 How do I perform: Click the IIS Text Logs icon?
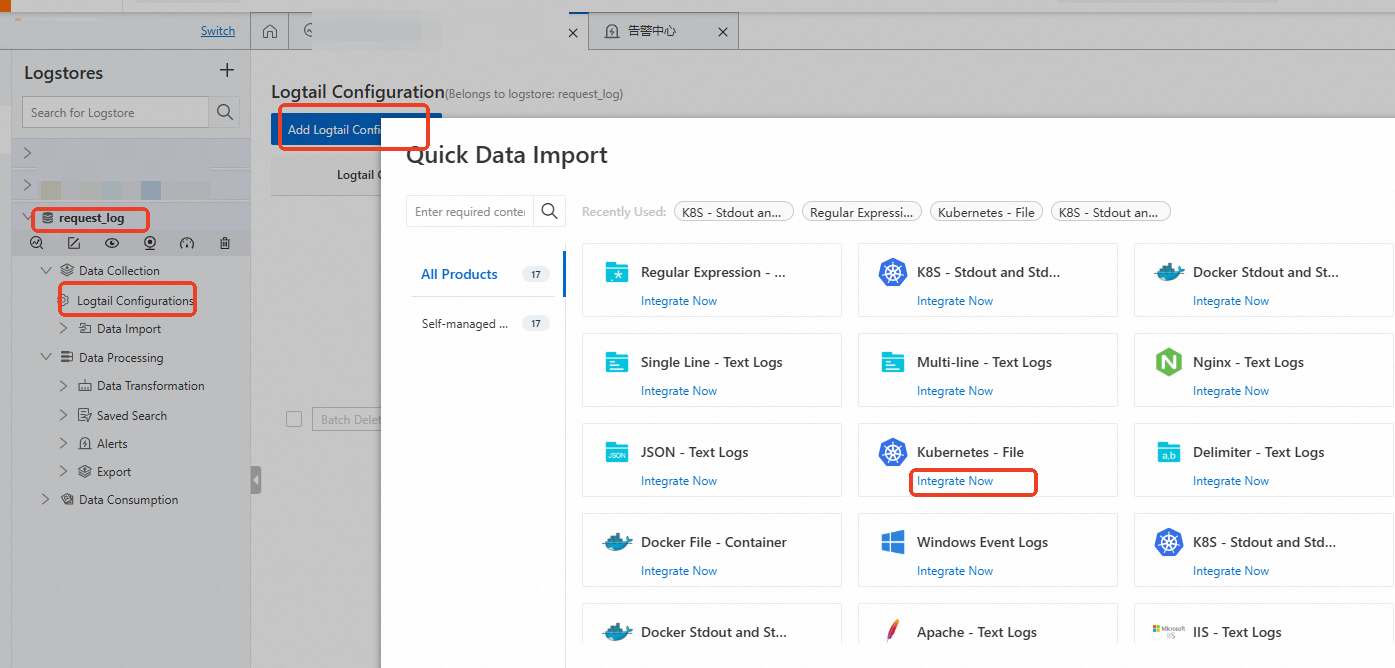1169,632
